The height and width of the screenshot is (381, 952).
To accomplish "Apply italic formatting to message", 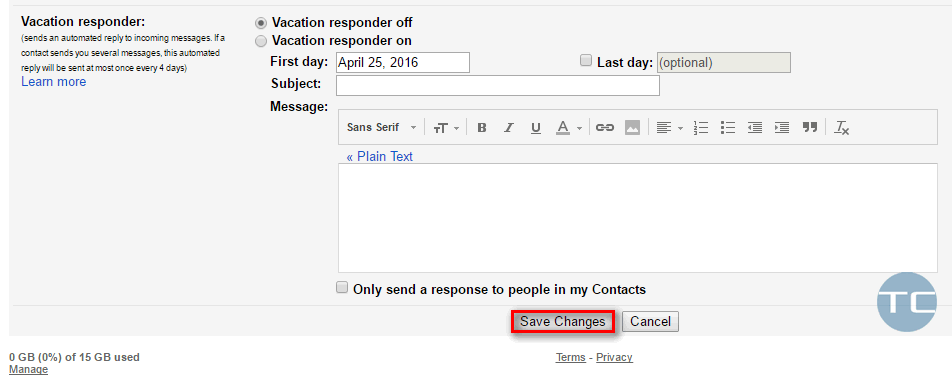I will [509, 127].
